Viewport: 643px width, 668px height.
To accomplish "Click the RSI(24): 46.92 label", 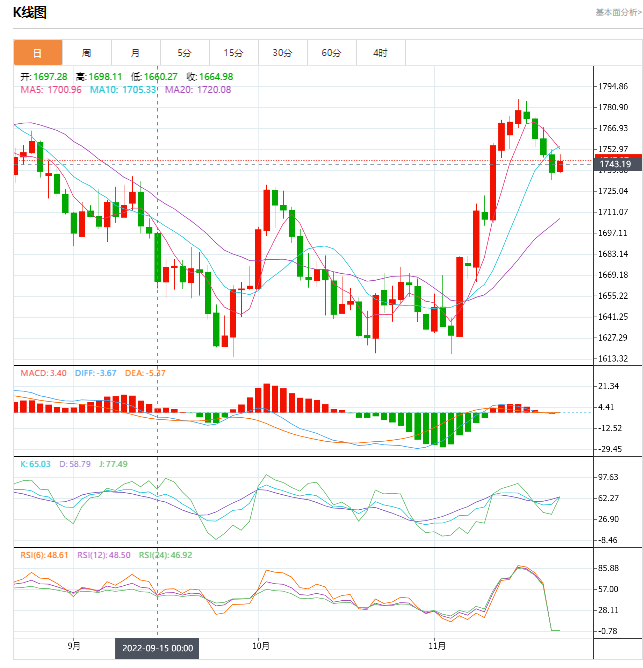I will (166, 555).
